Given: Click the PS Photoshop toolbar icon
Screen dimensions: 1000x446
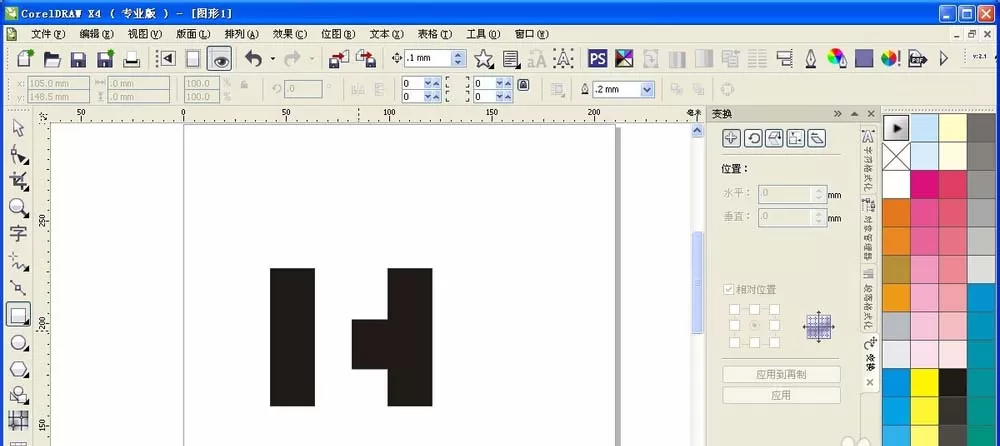Looking at the screenshot, I should click(x=597, y=59).
